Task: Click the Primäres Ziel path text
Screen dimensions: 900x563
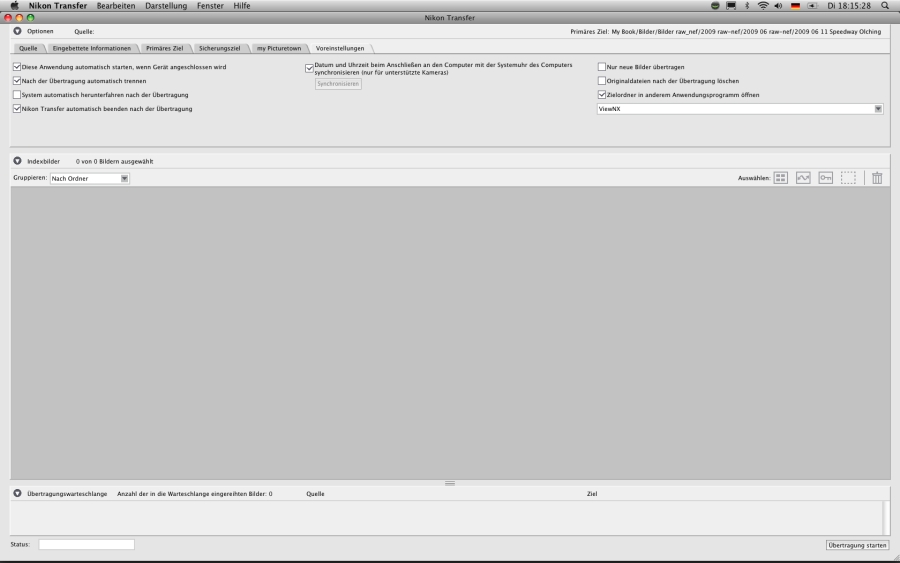Action: 726,32
